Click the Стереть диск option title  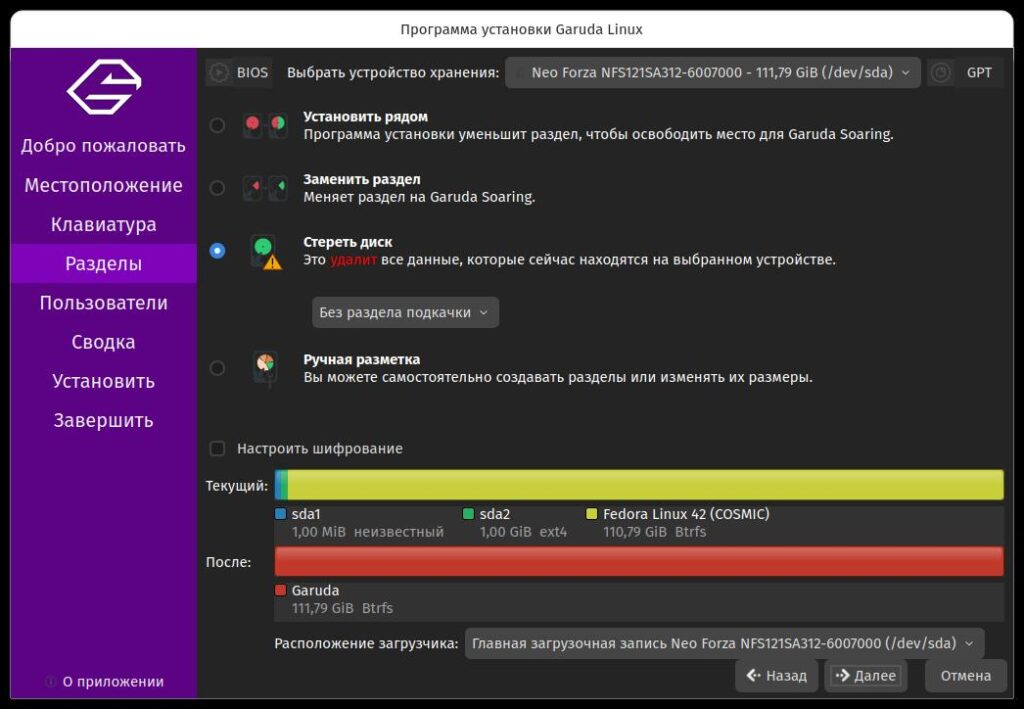click(347, 242)
